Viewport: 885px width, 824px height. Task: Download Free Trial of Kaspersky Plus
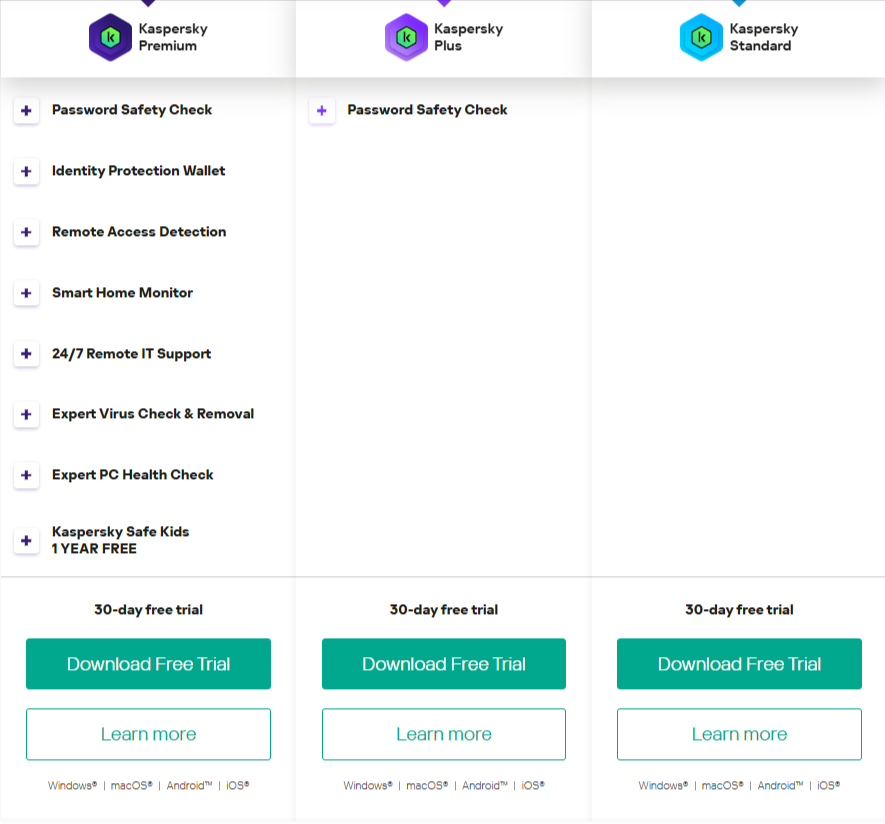click(444, 664)
